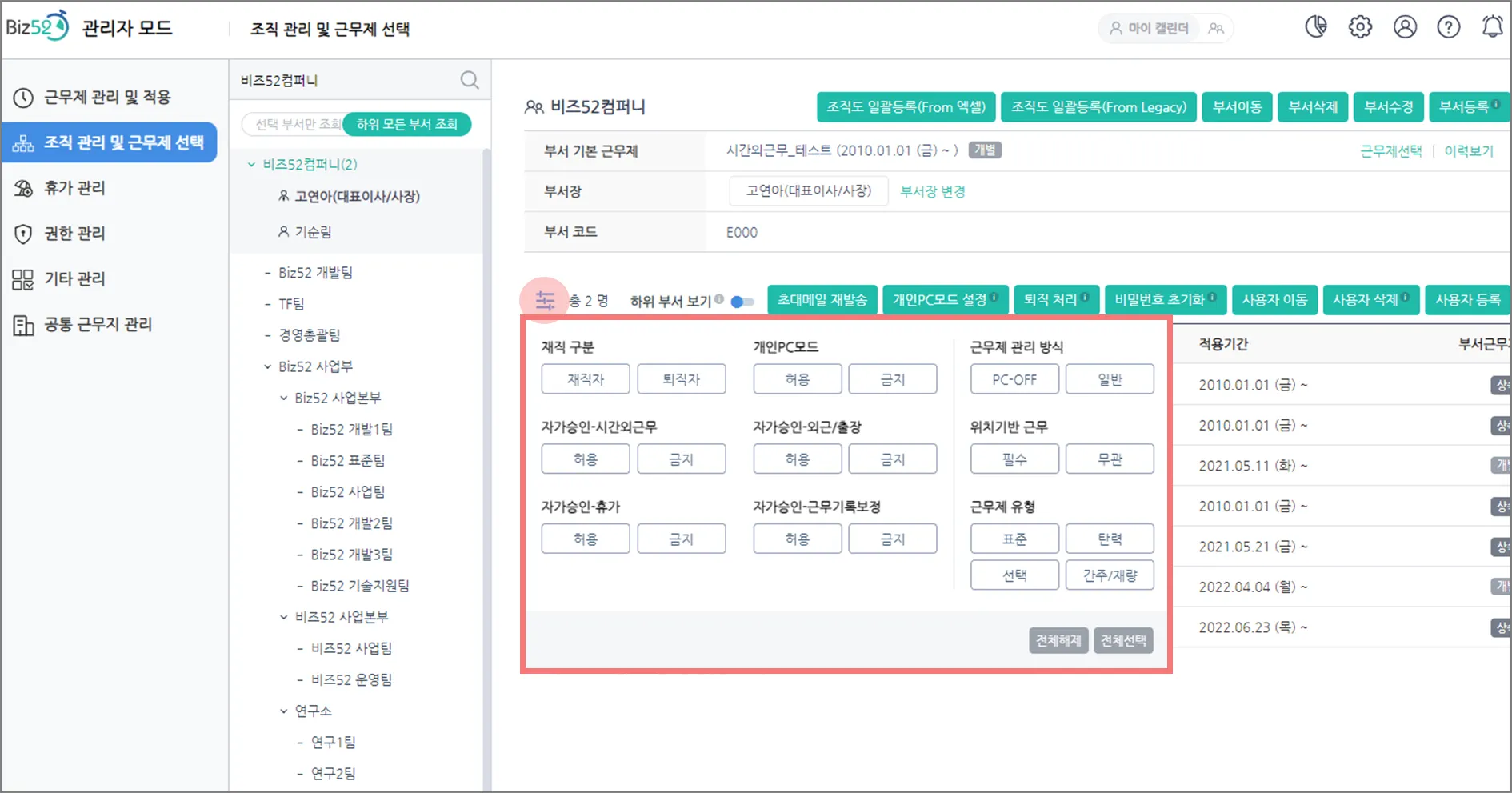Click the 이력보기 link
The image size is (1512, 793).
point(1469,151)
